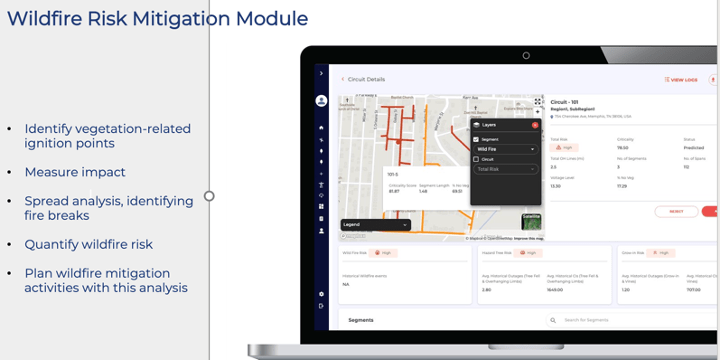Enable the Circuit layer checkbox
The height and width of the screenshot is (360, 720).
click(476, 159)
